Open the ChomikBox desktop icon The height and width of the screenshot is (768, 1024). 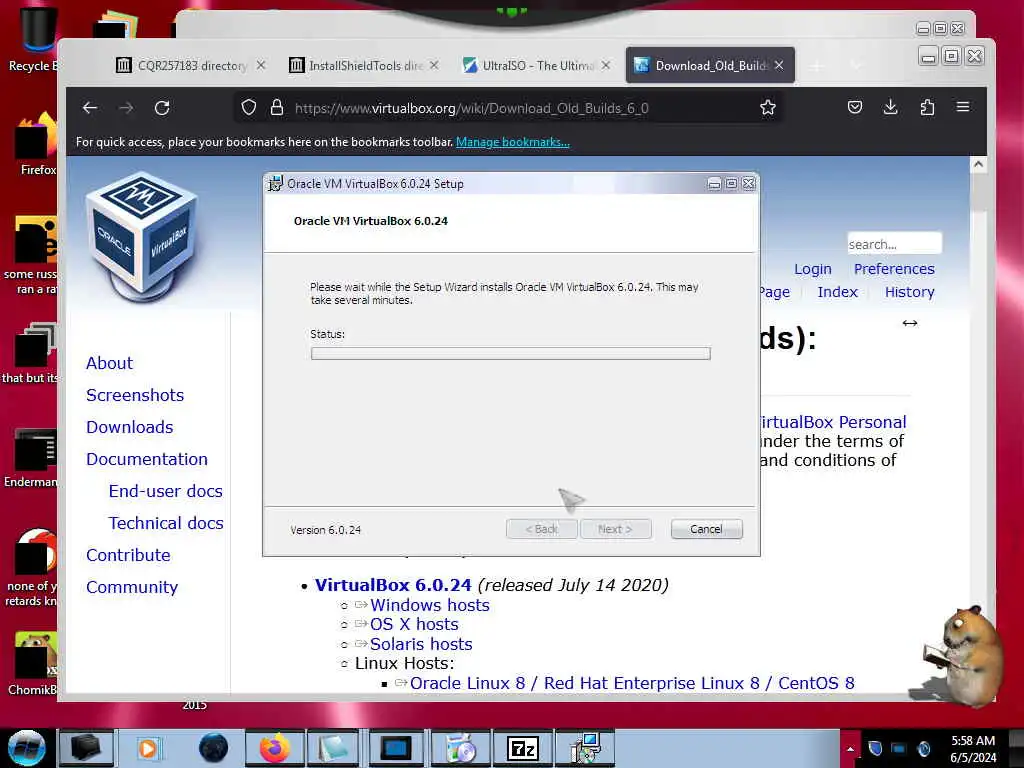click(33, 663)
